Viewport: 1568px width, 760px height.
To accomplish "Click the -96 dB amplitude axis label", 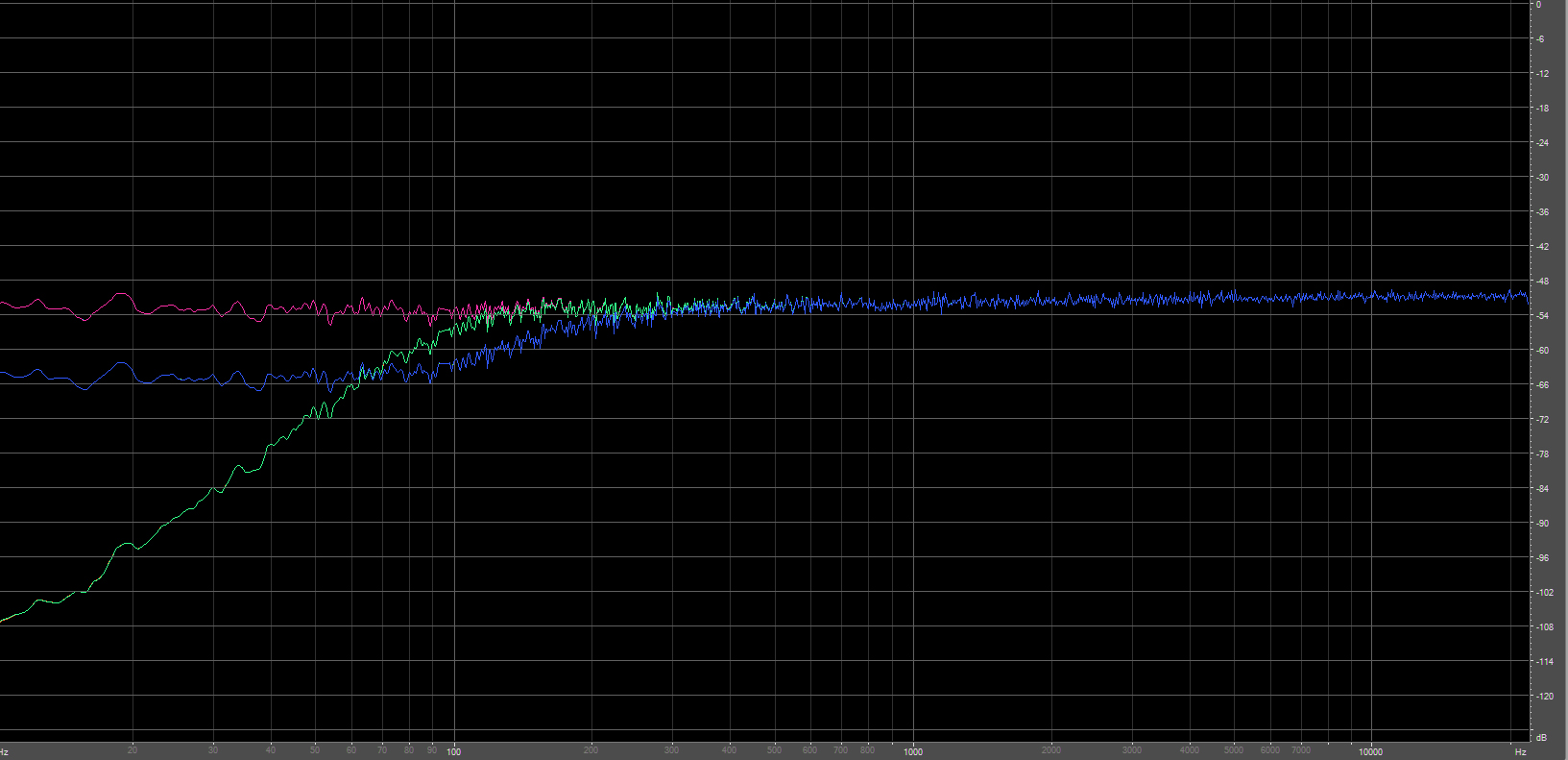I will coord(1541,558).
